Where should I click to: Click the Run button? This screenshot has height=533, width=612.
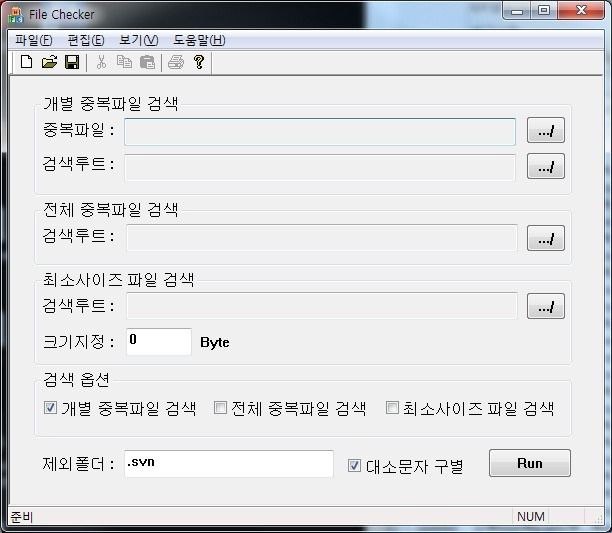[x=530, y=463]
